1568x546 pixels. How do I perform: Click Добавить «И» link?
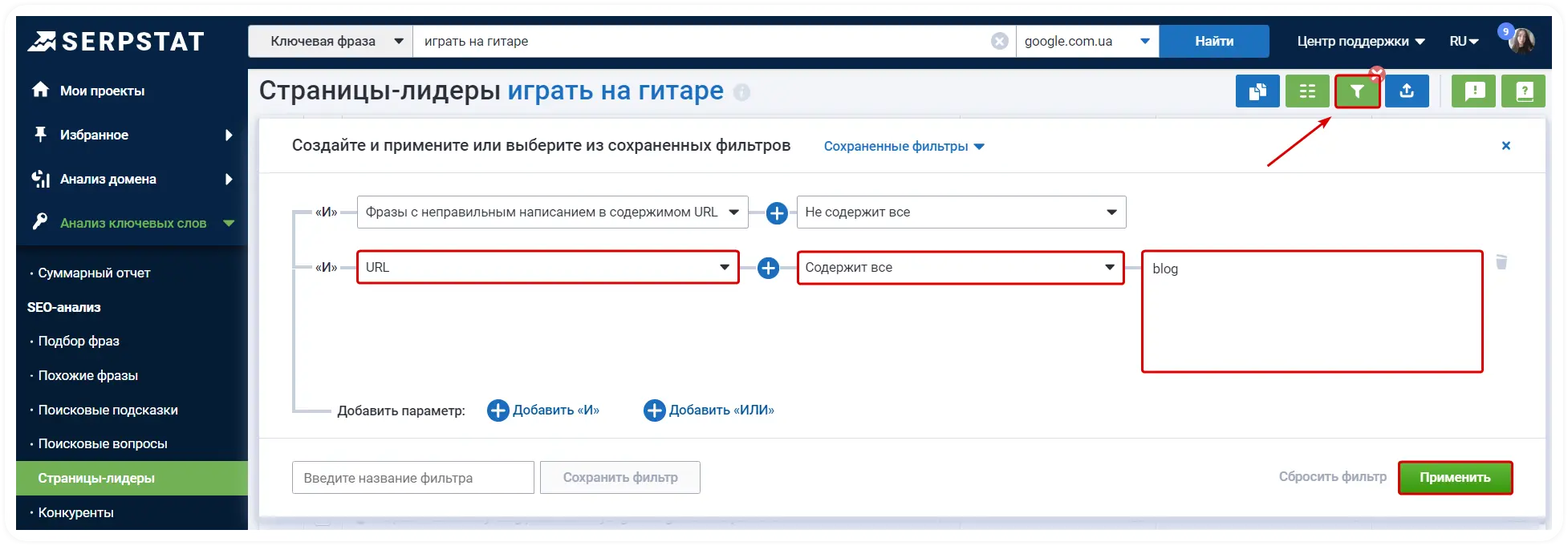(x=556, y=411)
